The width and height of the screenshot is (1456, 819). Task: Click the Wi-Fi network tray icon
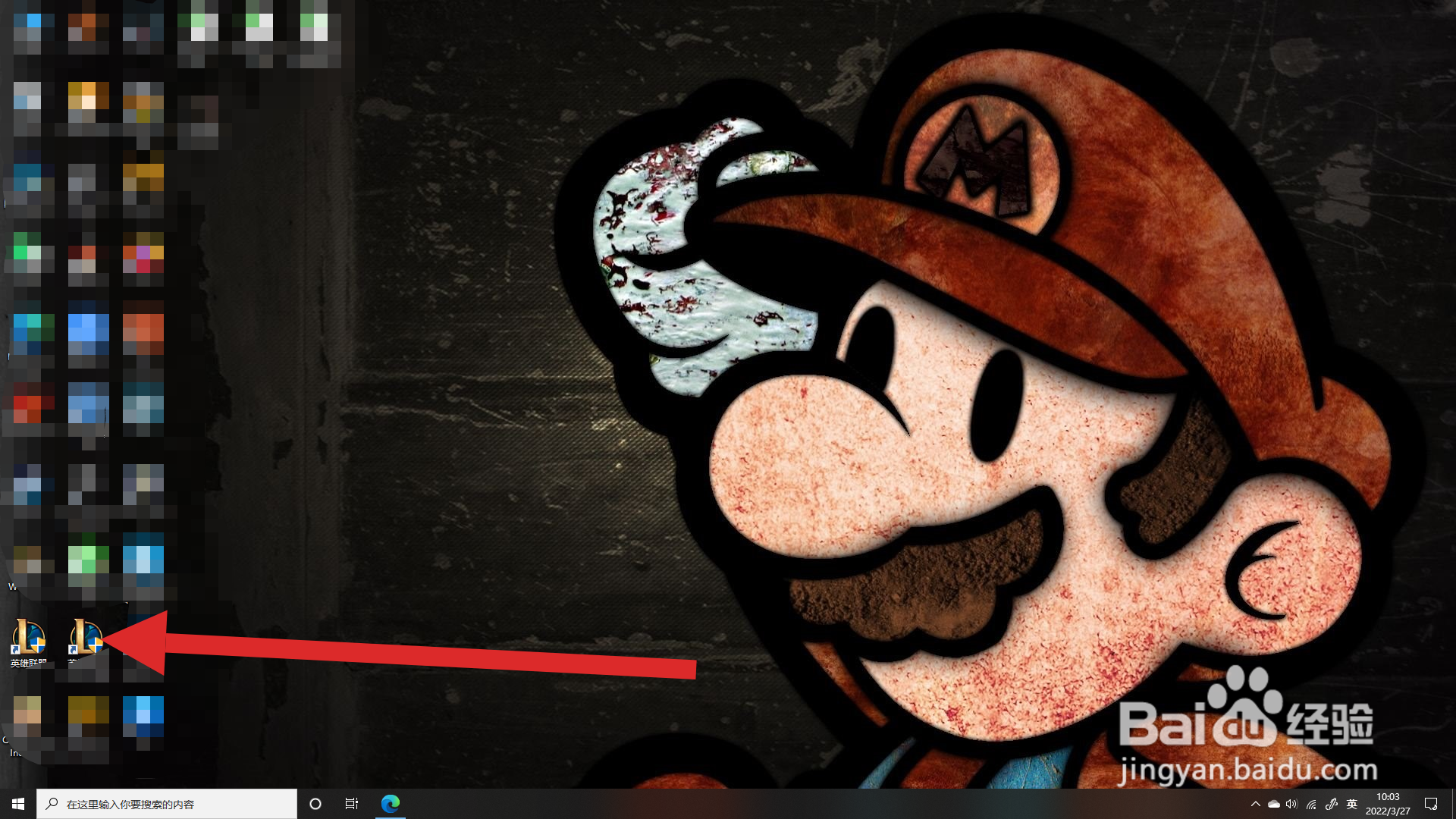tap(1311, 804)
